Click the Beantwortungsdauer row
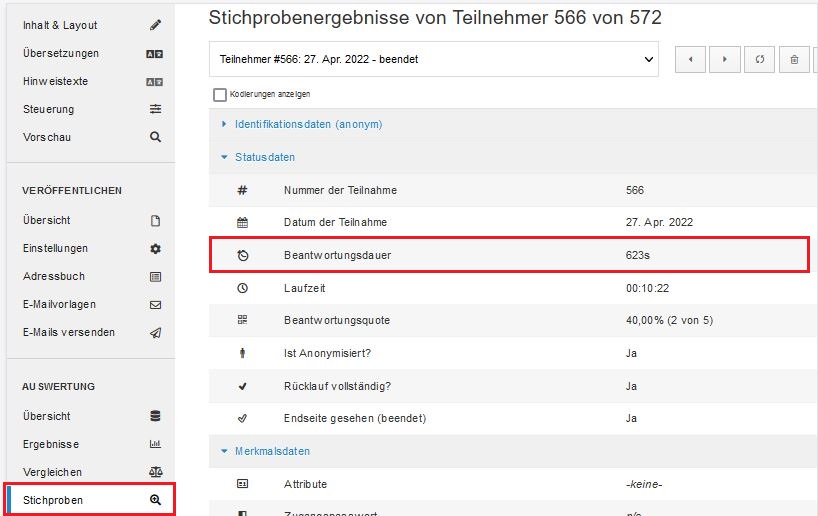This screenshot has width=818, height=516. point(509,255)
